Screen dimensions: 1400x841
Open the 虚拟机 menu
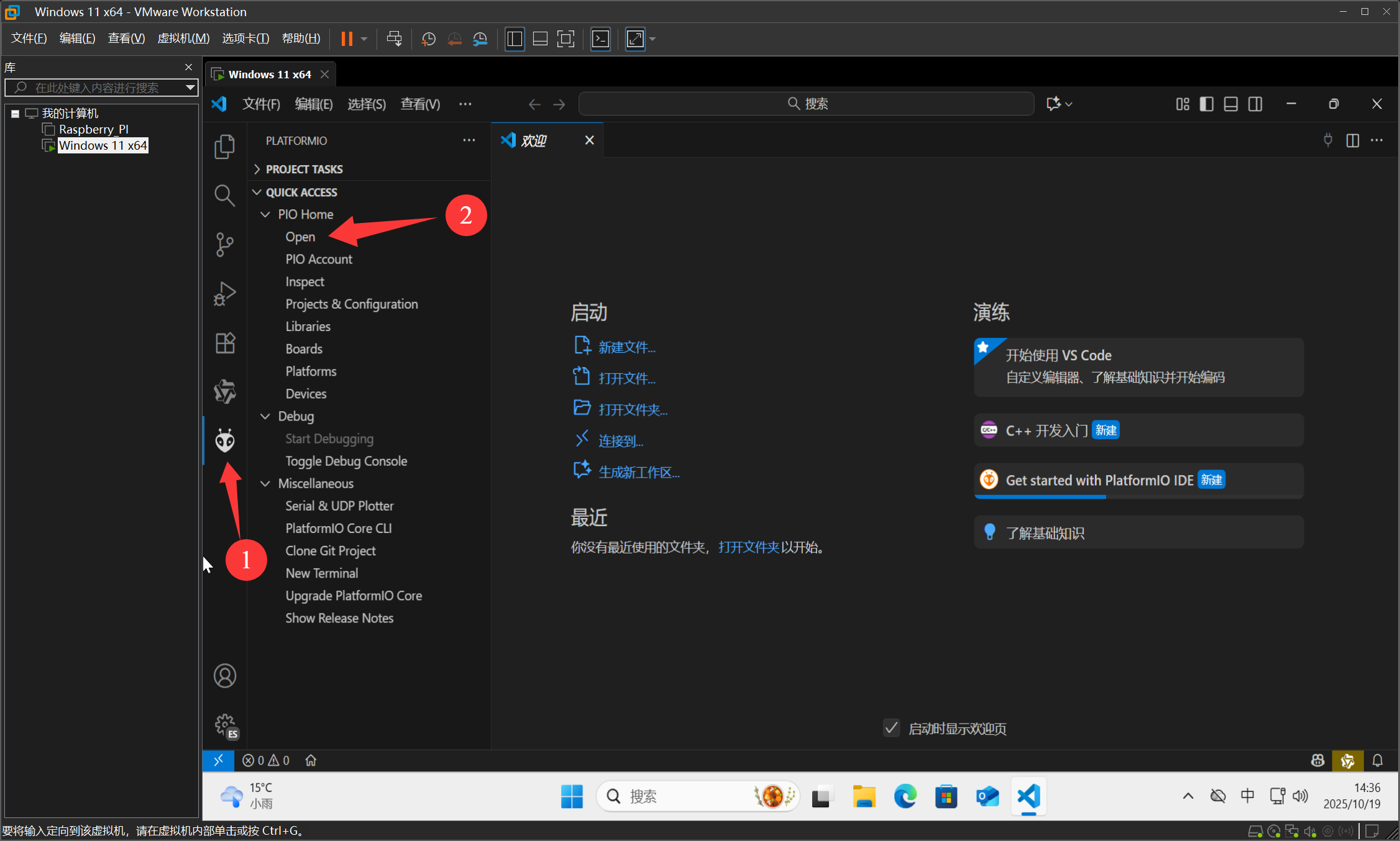[183, 38]
